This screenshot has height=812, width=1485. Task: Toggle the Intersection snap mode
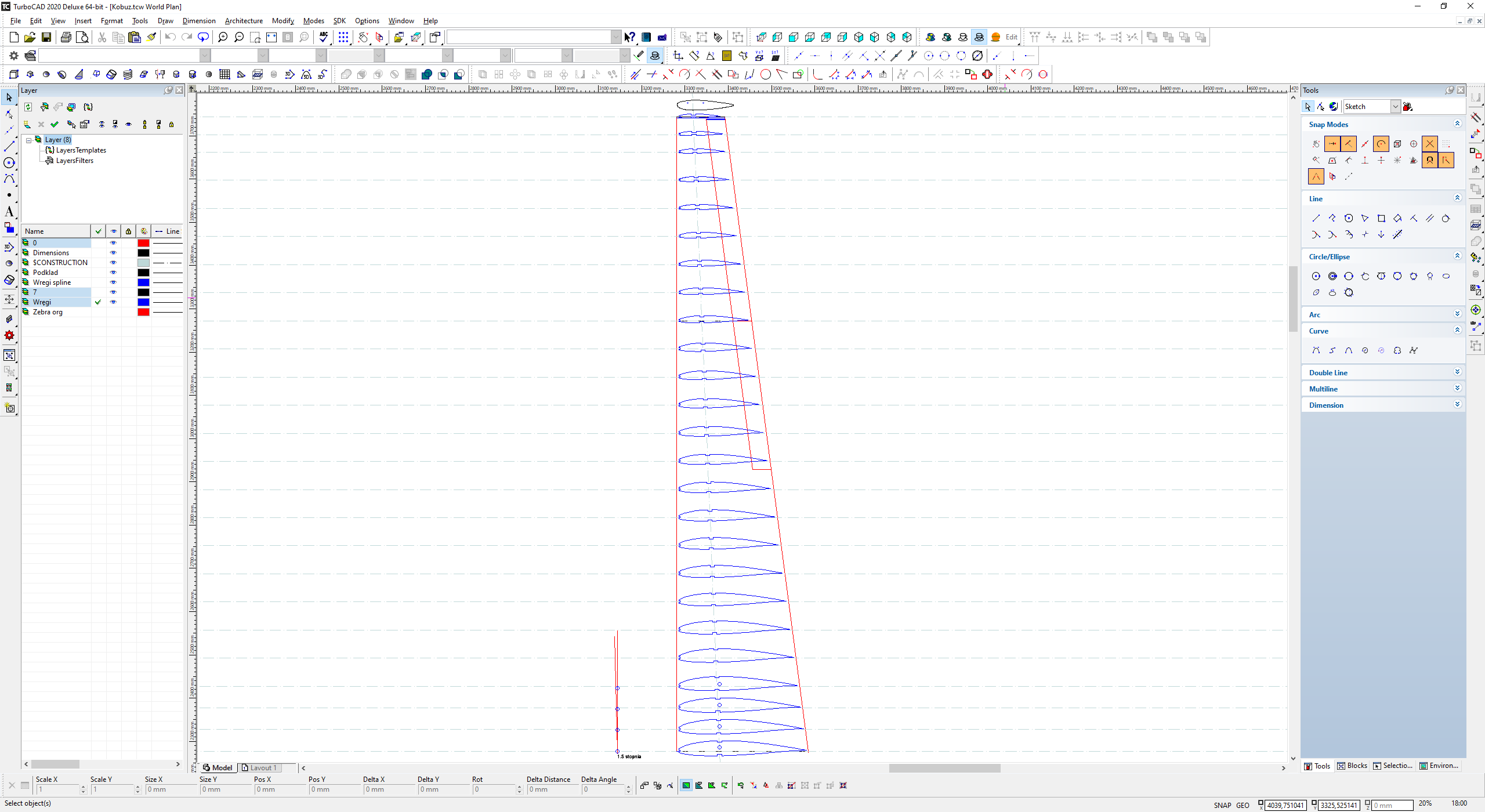coord(1430,144)
